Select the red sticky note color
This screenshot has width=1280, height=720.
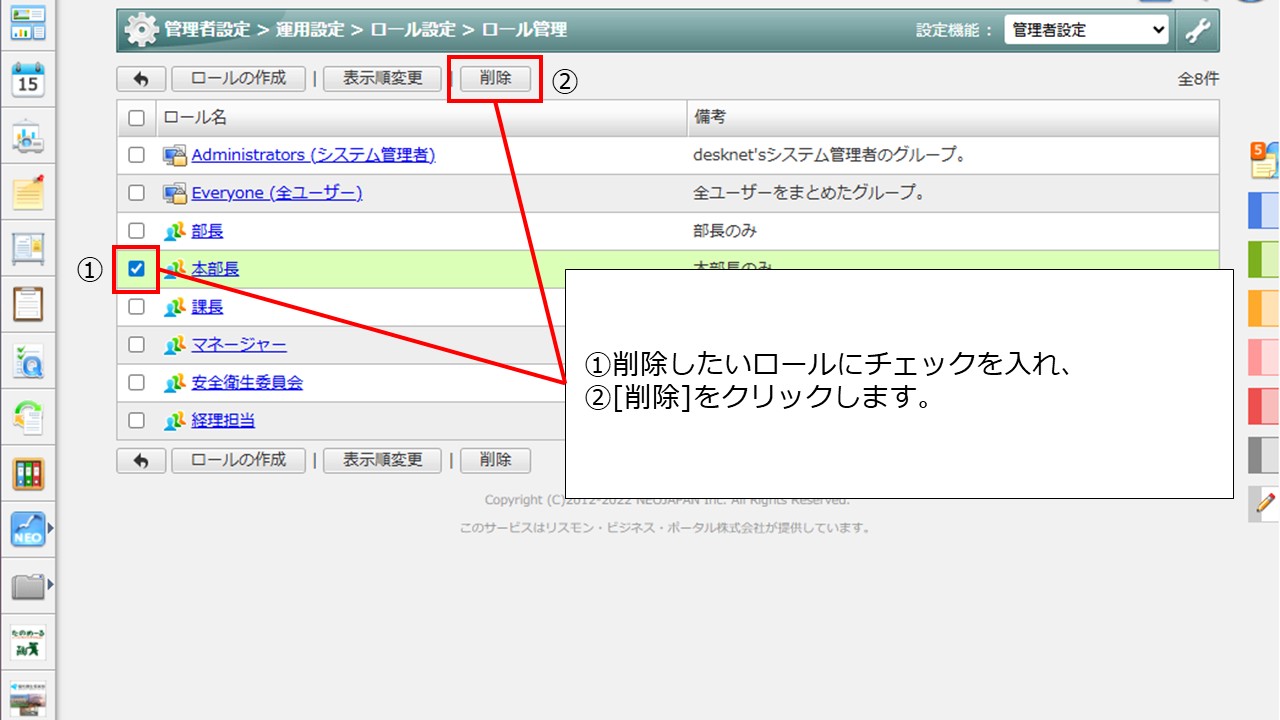[1264, 406]
